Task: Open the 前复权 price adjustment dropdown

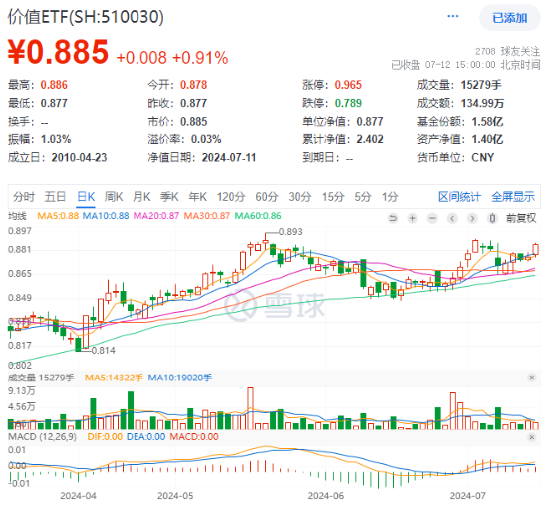Action: point(521,218)
